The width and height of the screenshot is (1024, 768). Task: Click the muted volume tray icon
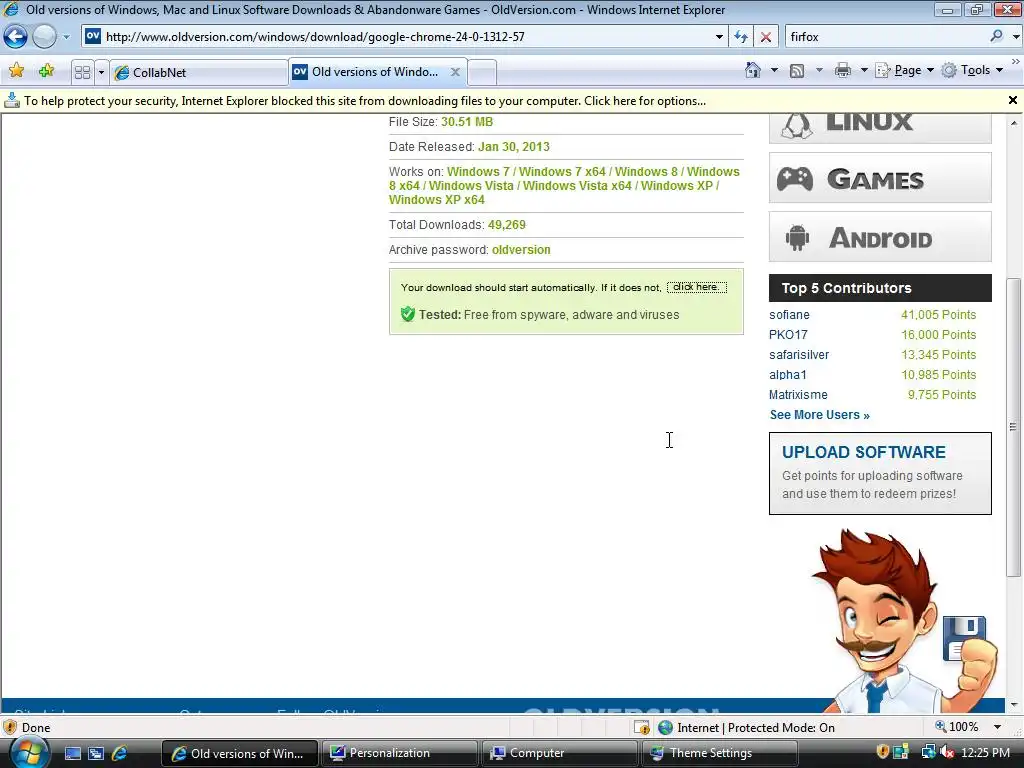[x=946, y=753]
